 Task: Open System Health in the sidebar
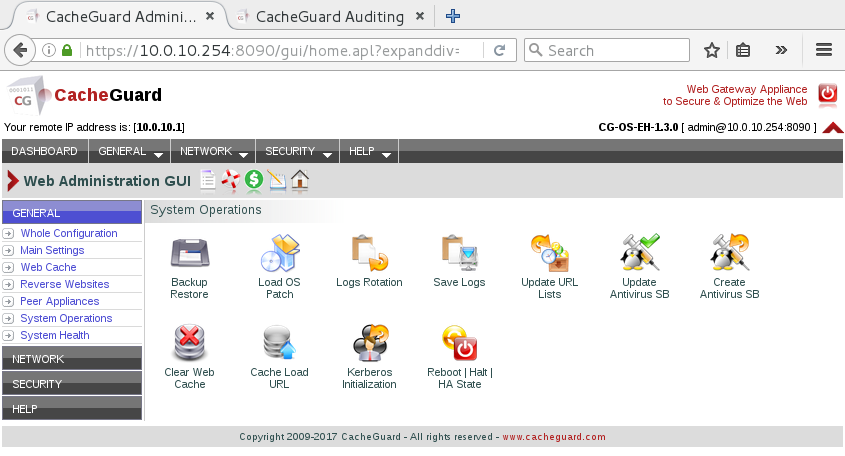(55, 335)
